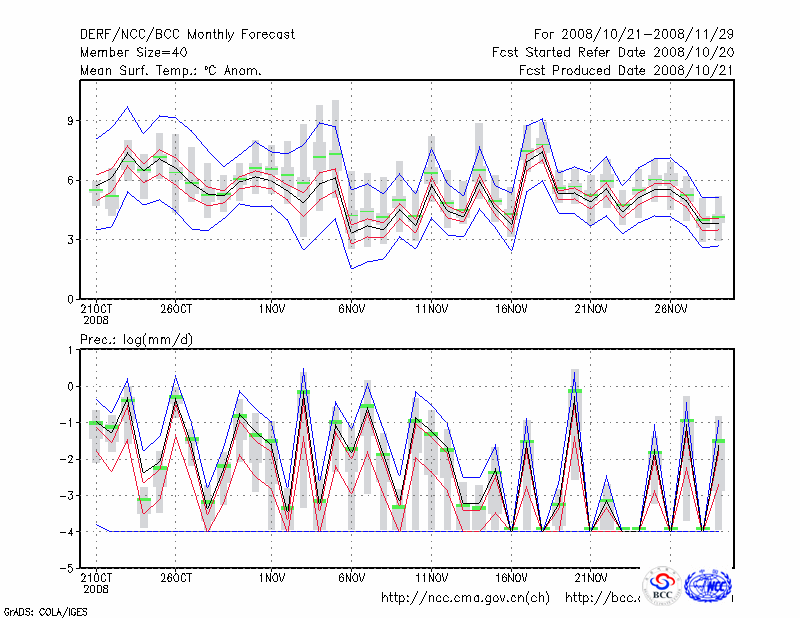
Task: Select 21OCT 2008 on the precipitation axis
Action: [96, 583]
